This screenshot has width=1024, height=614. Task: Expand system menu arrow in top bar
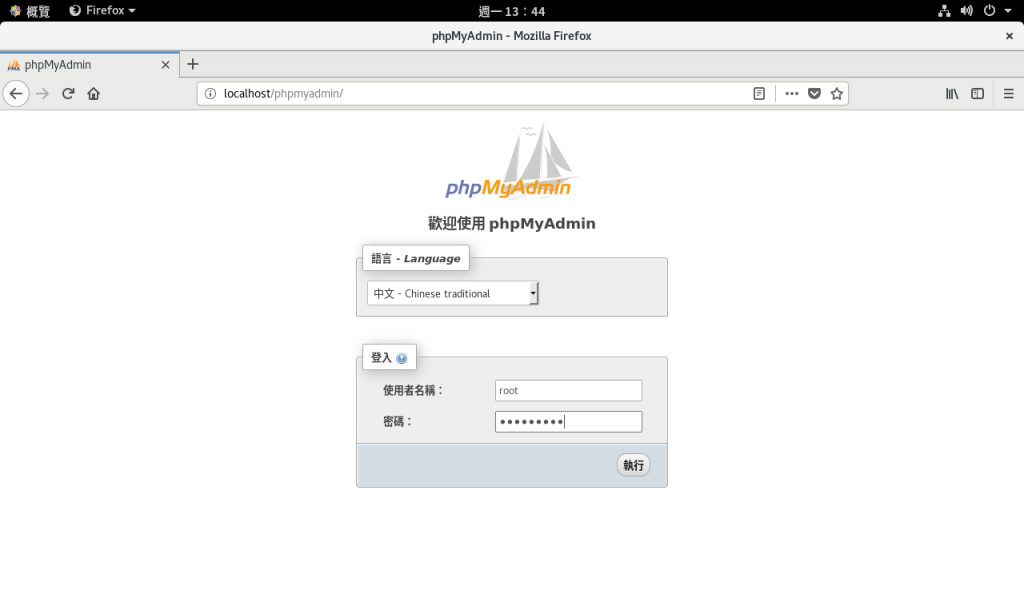click(x=1008, y=10)
